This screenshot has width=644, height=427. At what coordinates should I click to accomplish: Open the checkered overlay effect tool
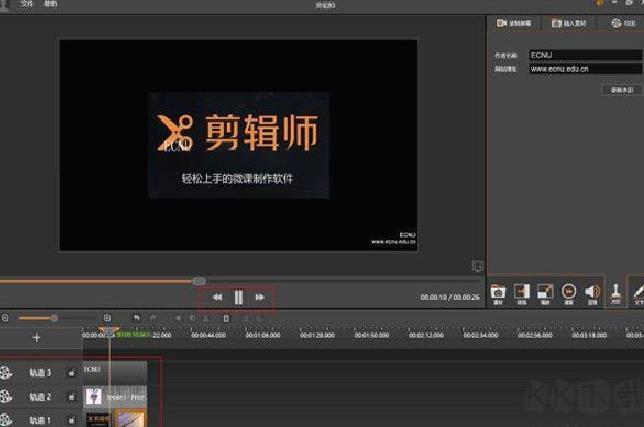click(x=545, y=294)
